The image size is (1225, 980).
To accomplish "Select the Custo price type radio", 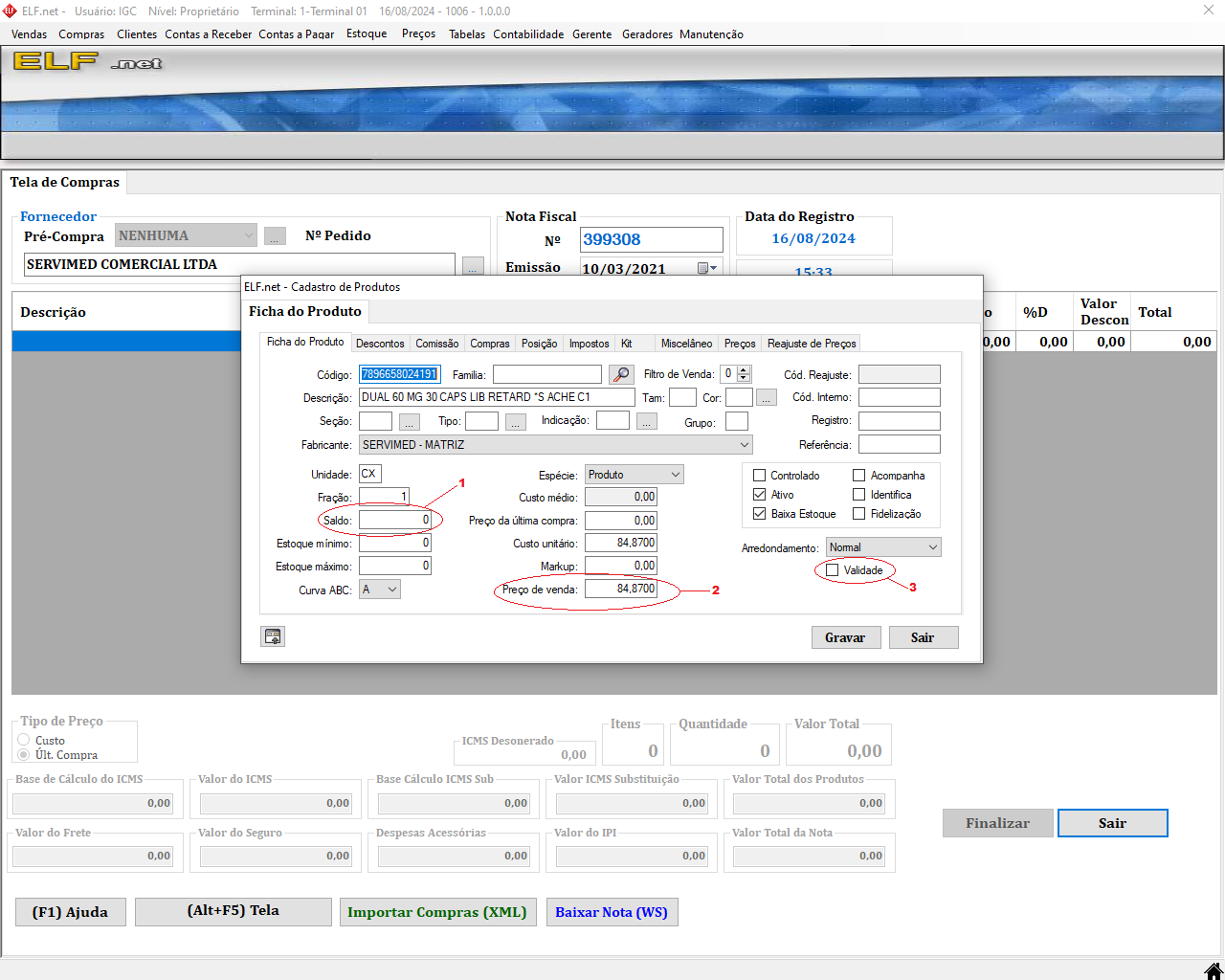I will coord(24,740).
